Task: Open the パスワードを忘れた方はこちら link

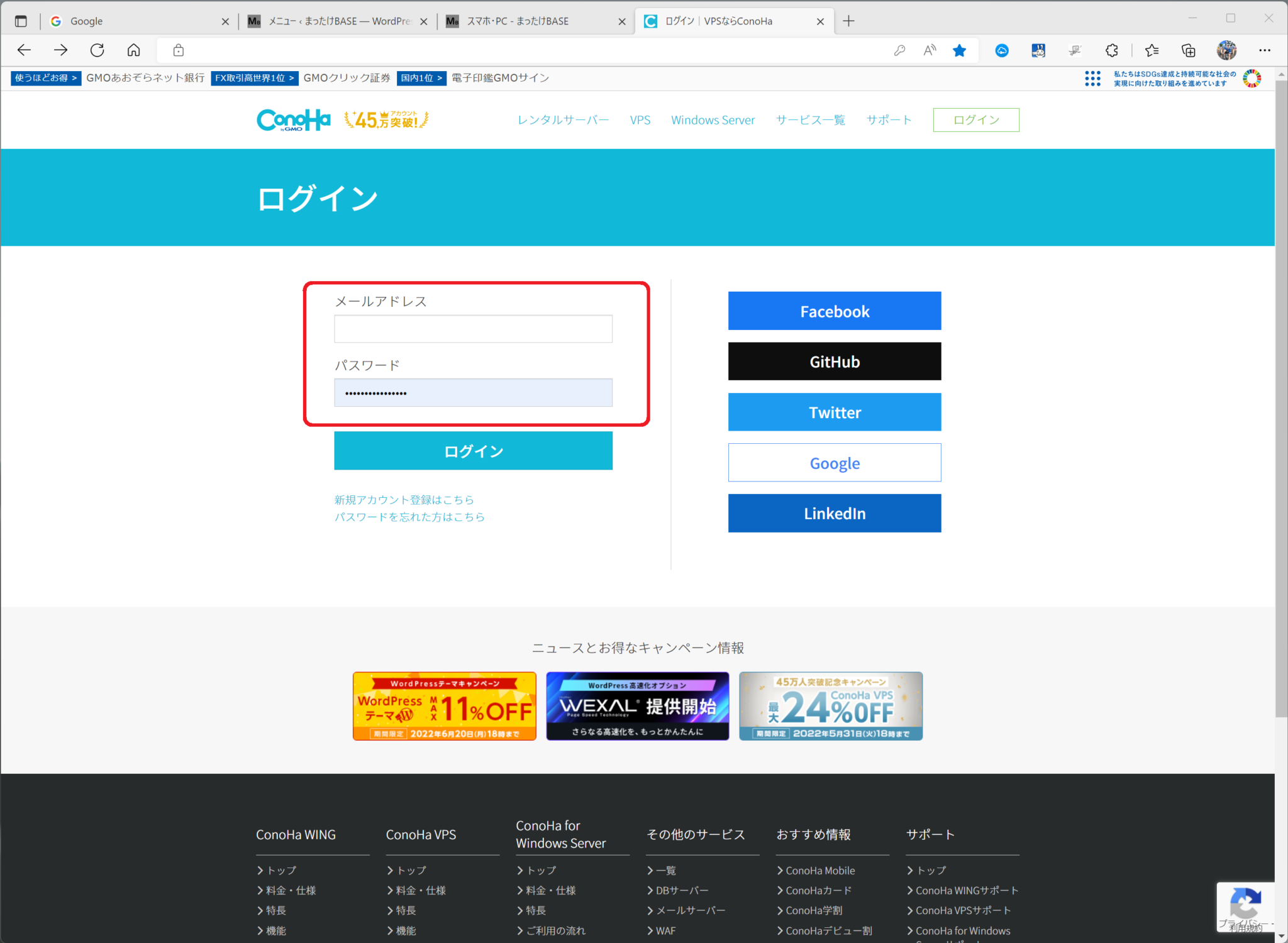Action: (409, 517)
